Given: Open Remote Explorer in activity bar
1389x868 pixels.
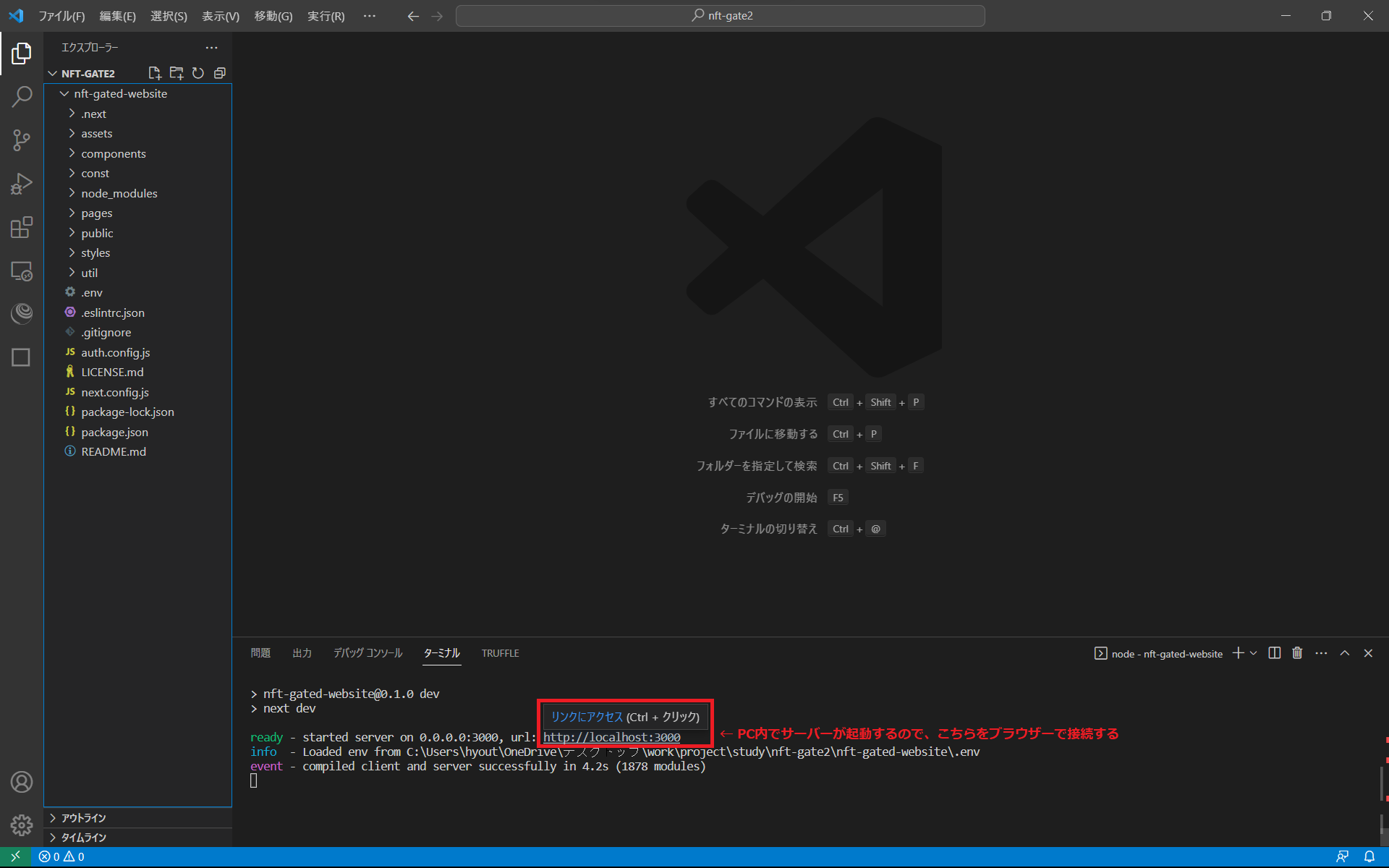Looking at the screenshot, I should click(x=22, y=271).
